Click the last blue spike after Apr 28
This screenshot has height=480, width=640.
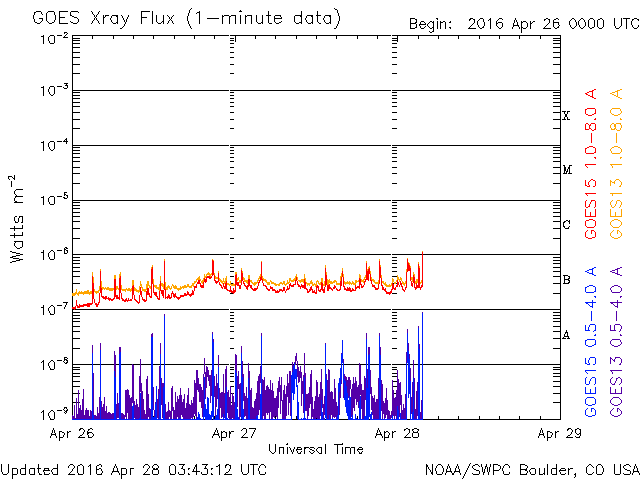[422, 365]
